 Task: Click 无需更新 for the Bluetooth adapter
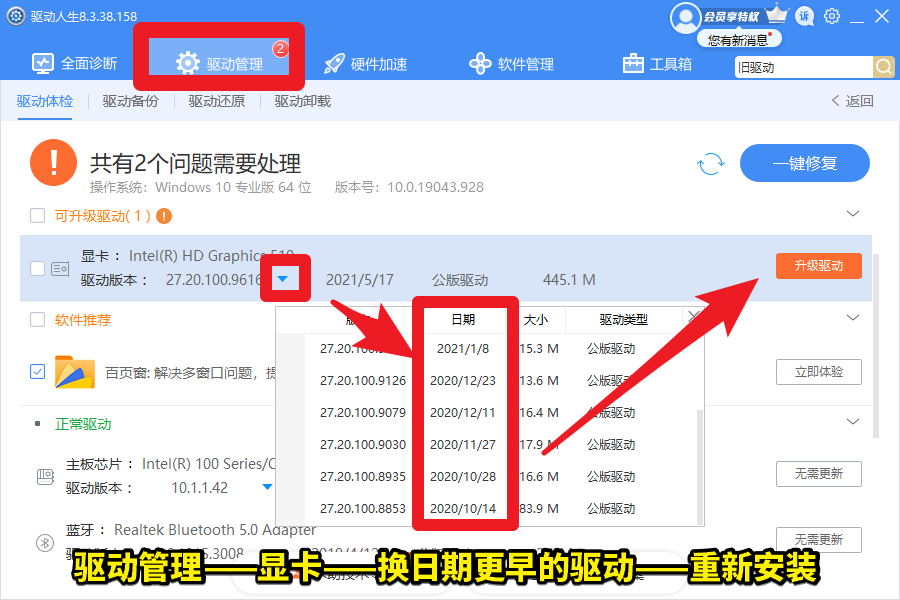[818, 540]
